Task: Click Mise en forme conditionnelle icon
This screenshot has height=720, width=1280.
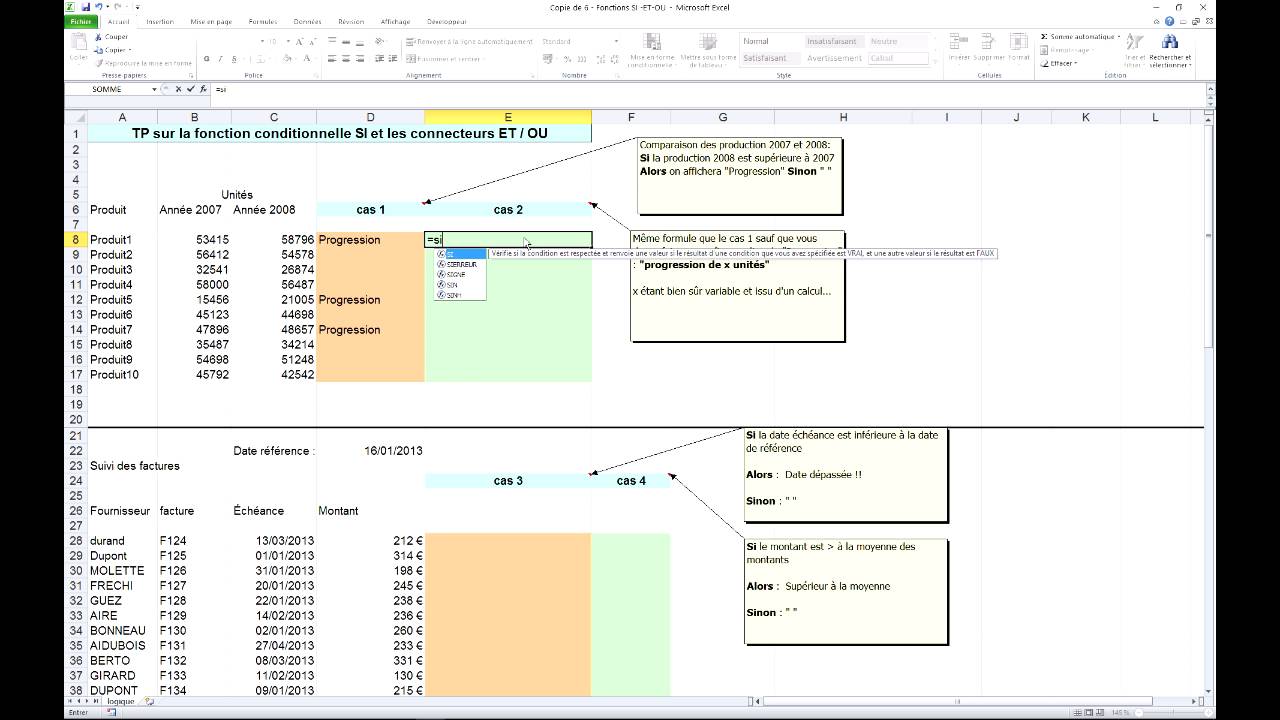Action: click(x=652, y=42)
